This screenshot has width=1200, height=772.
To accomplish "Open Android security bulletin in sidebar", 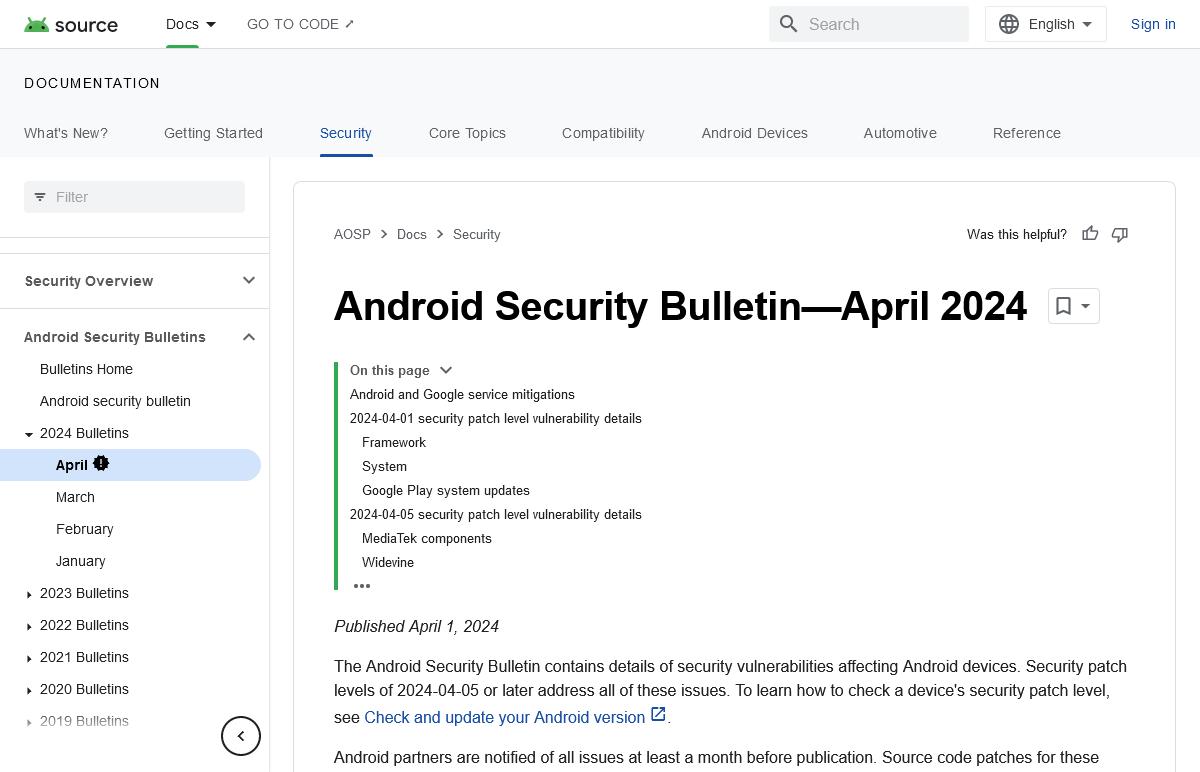I will [x=115, y=401].
